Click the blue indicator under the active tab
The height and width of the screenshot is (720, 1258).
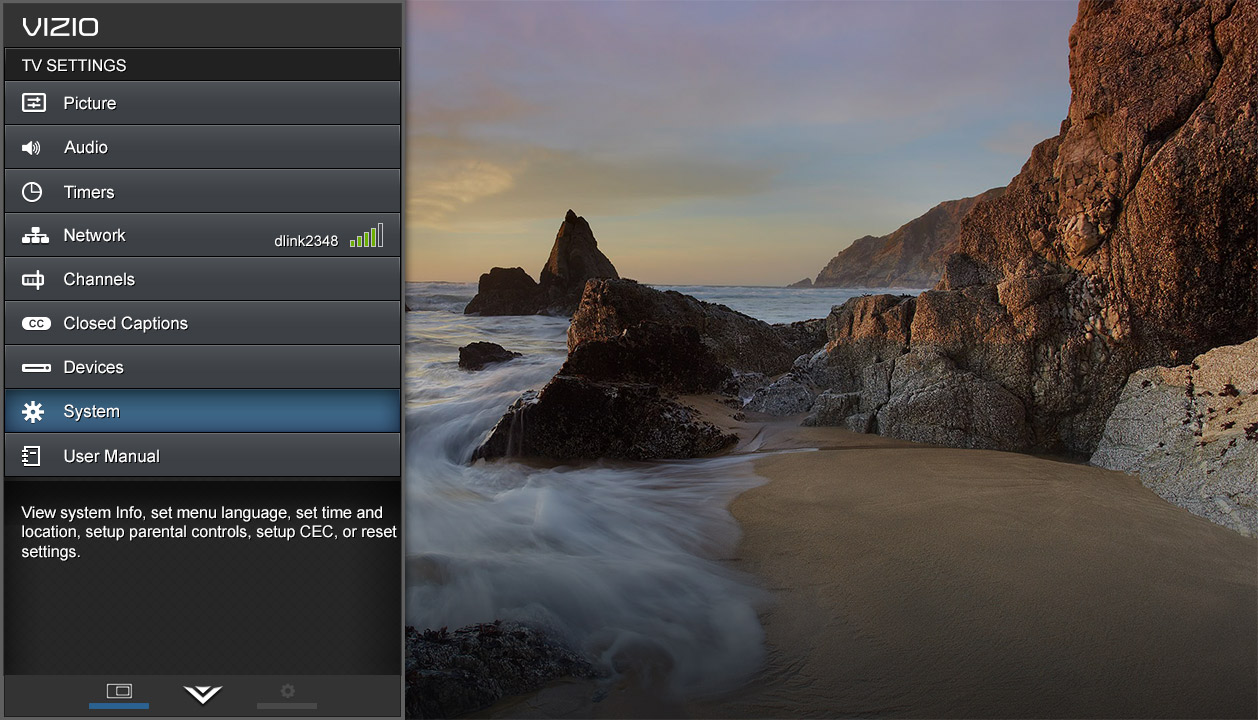118,705
